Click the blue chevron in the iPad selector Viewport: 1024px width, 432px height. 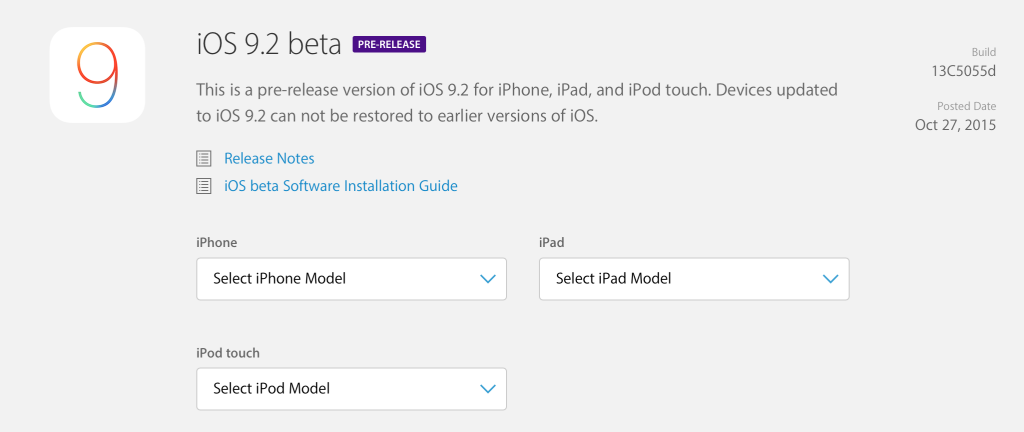coord(829,279)
